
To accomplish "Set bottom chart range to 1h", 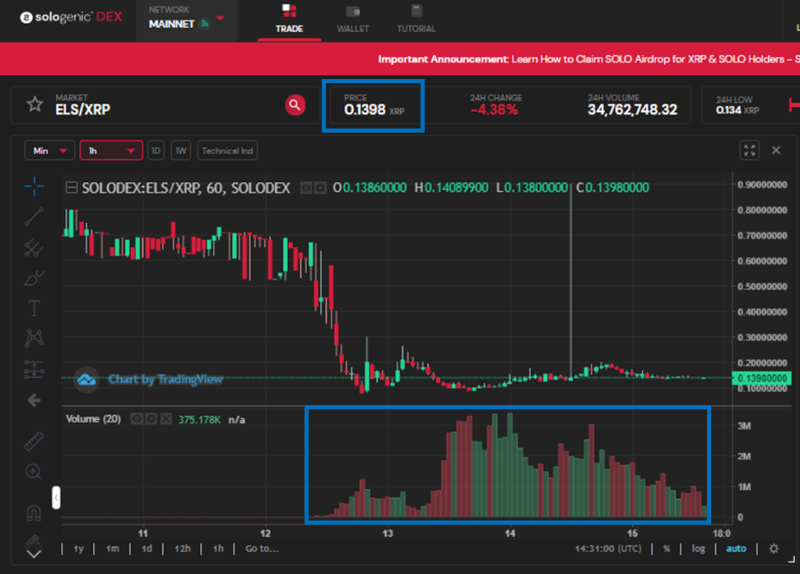I will click(218, 549).
